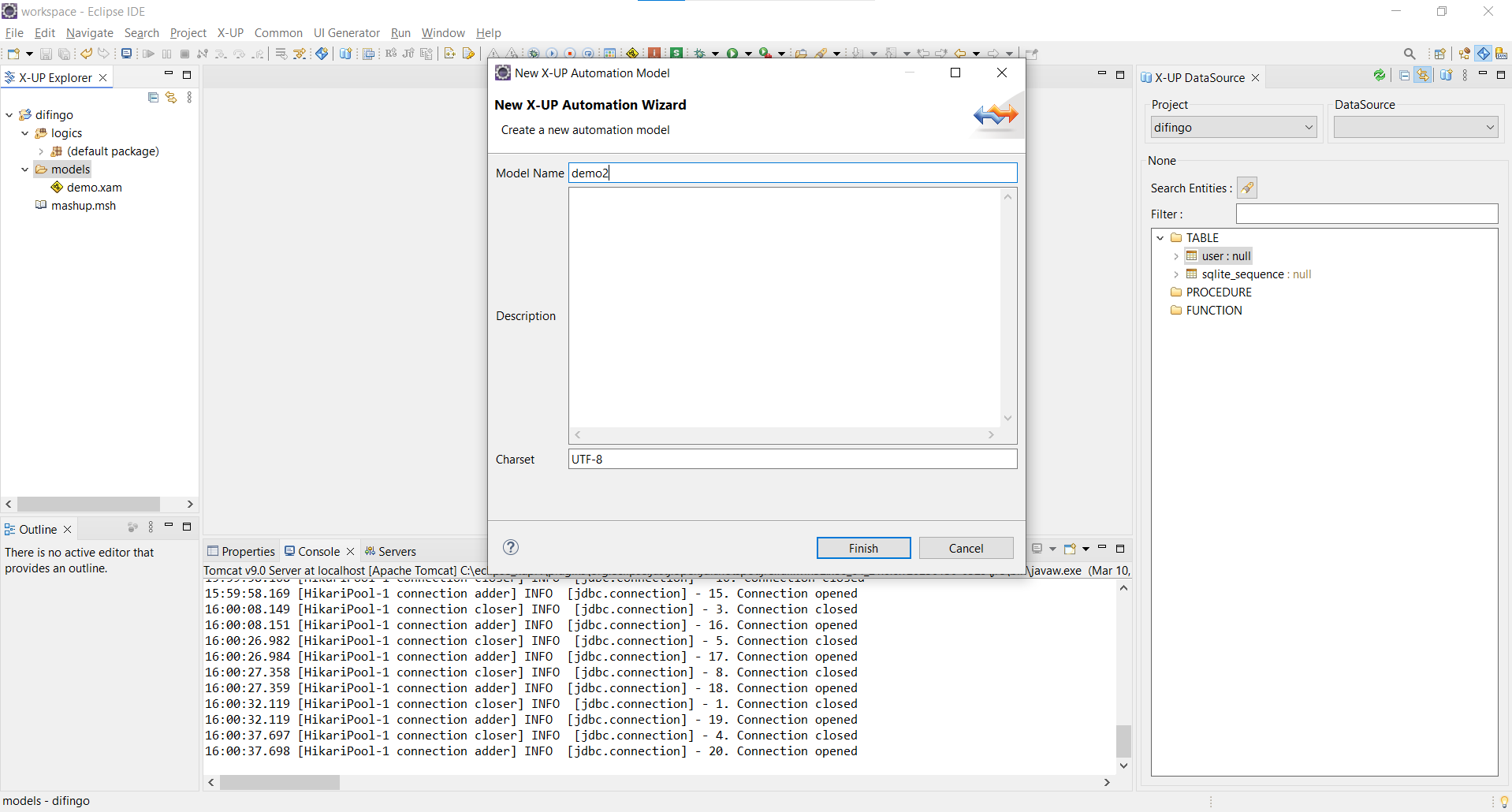Open the Project dropdown showing difingo
This screenshot has width=1512, height=812.
pyautogui.click(x=1233, y=128)
